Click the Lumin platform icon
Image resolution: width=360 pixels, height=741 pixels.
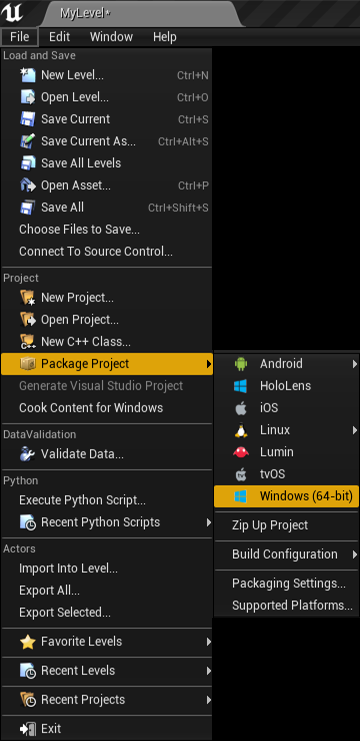[x=240, y=452]
